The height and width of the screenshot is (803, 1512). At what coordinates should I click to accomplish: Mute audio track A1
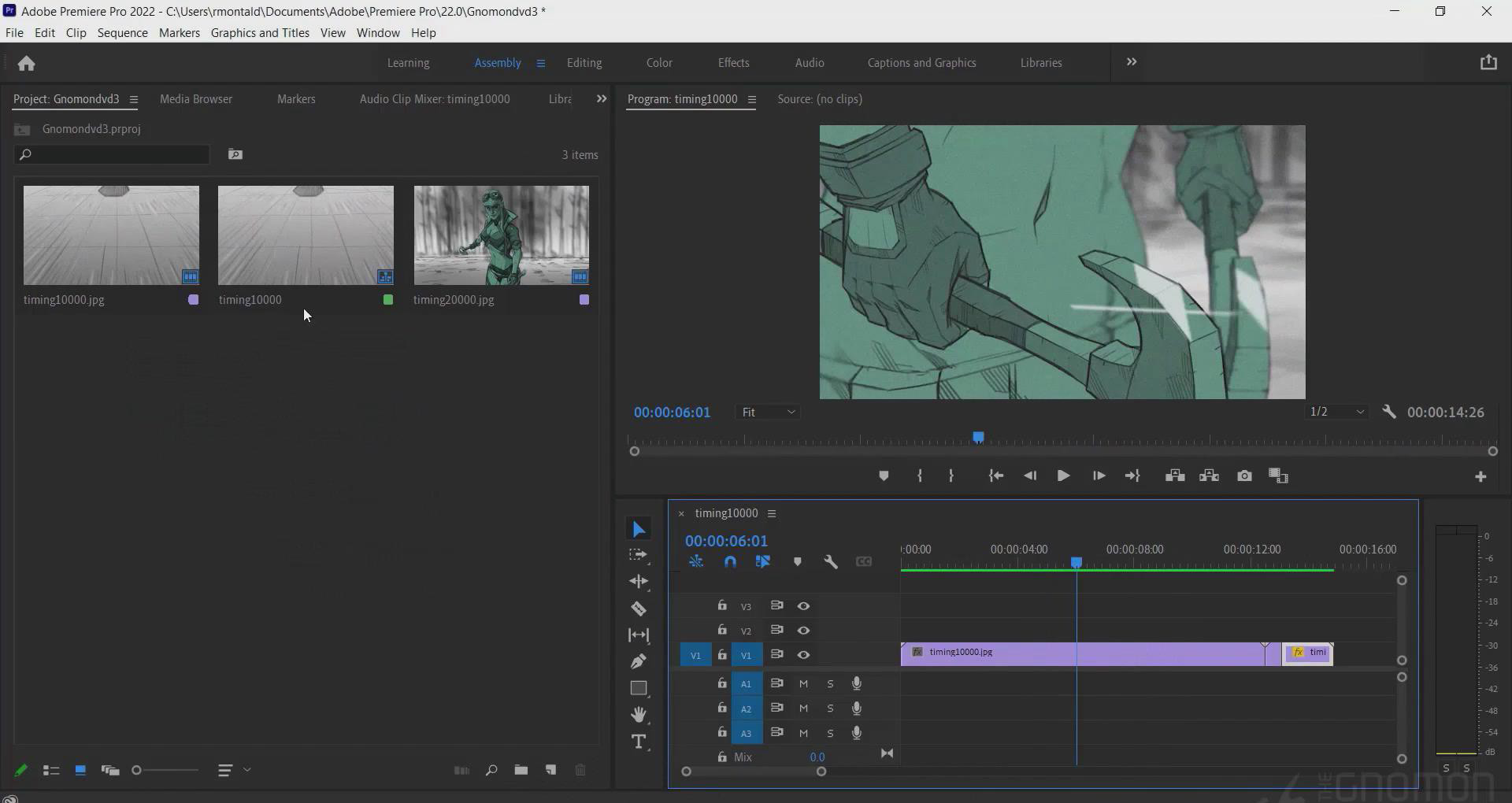click(803, 683)
